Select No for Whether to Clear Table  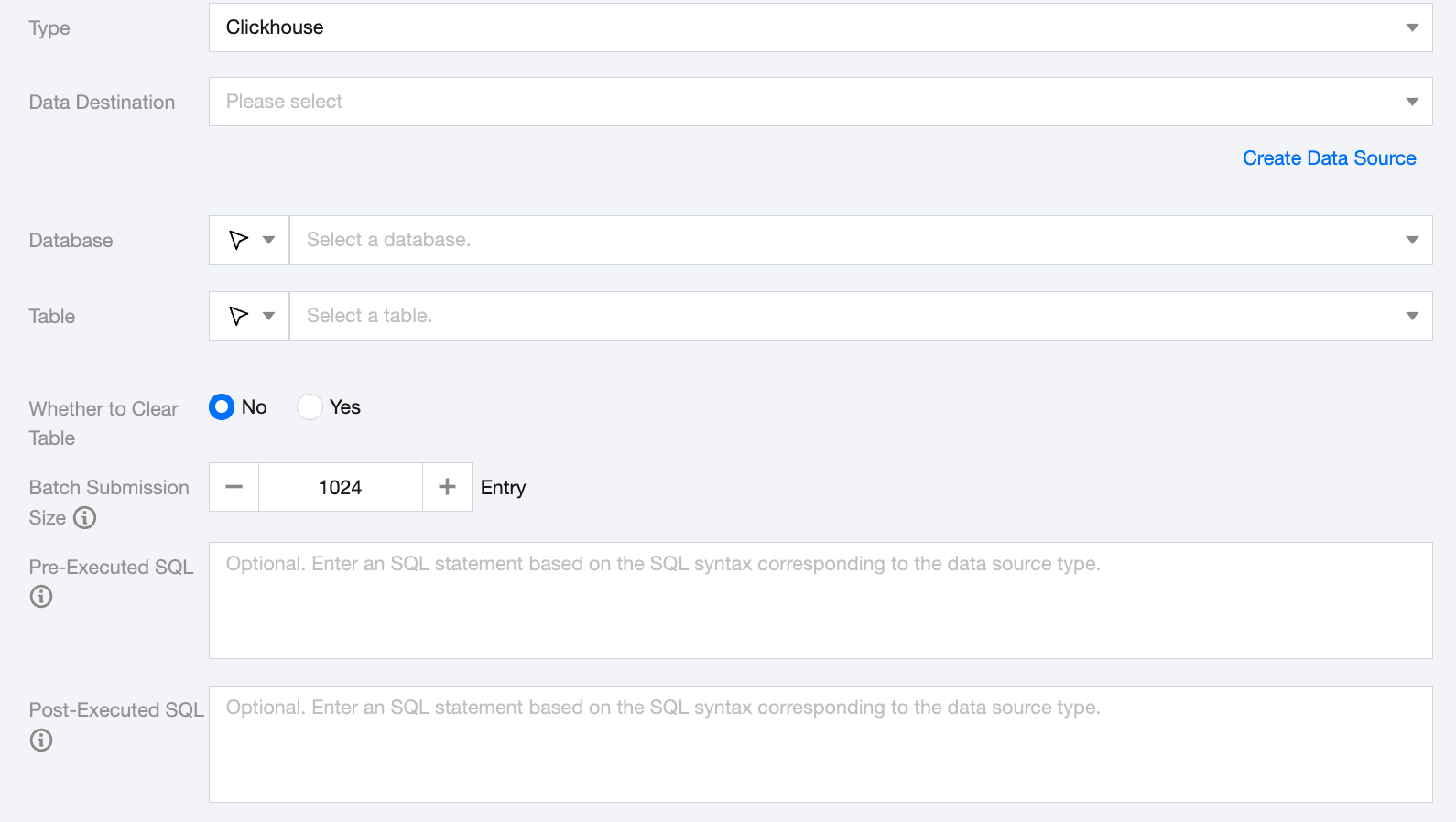pyautogui.click(x=222, y=406)
